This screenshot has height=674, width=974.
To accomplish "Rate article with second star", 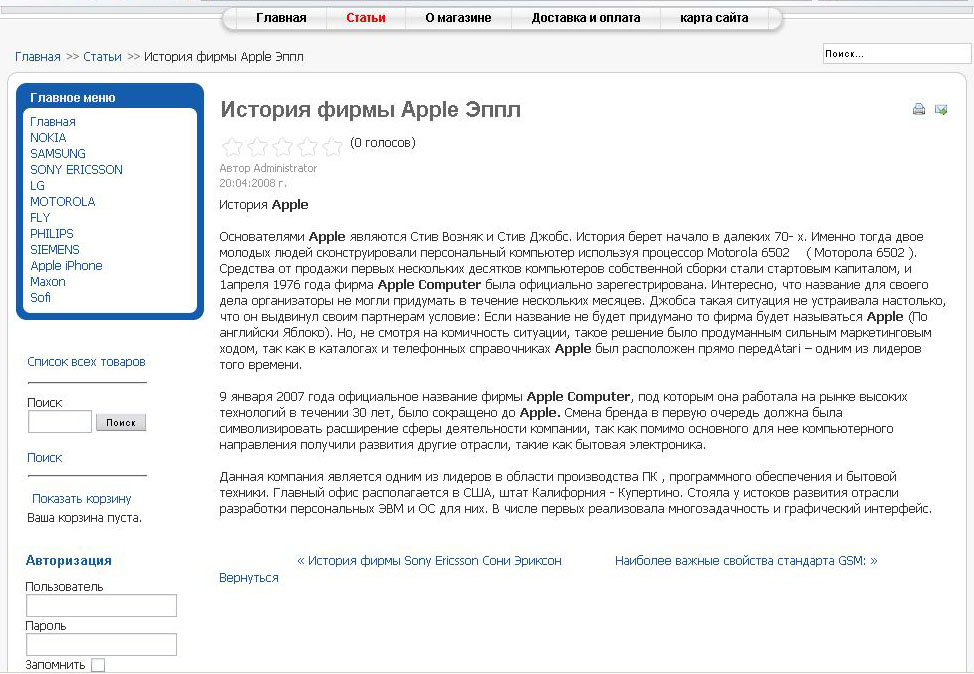I will click(257, 147).
